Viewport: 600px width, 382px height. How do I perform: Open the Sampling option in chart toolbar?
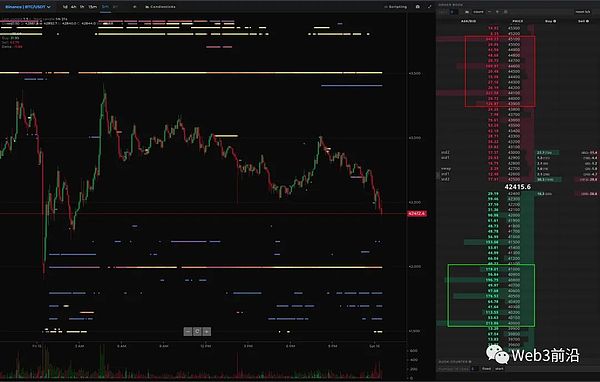[x=396, y=7]
